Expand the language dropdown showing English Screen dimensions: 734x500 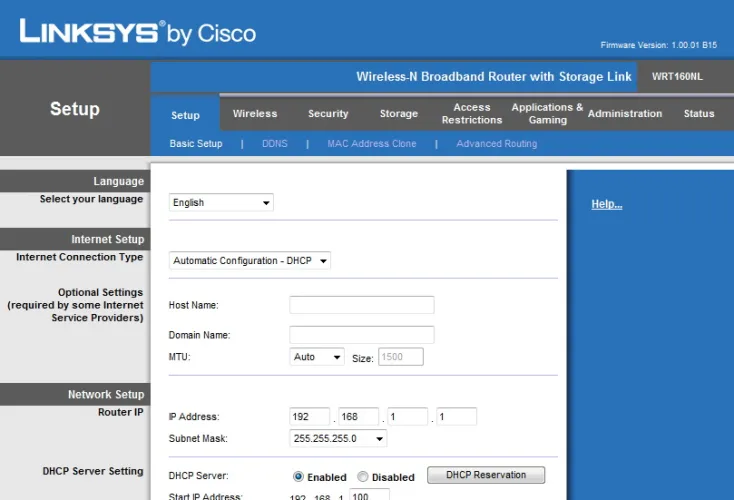pos(221,203)
